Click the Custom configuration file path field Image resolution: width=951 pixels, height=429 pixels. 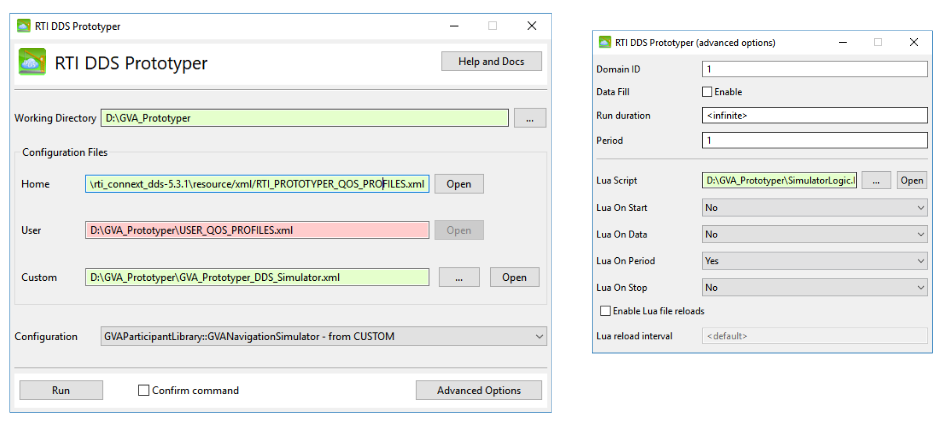coord(257,277)
